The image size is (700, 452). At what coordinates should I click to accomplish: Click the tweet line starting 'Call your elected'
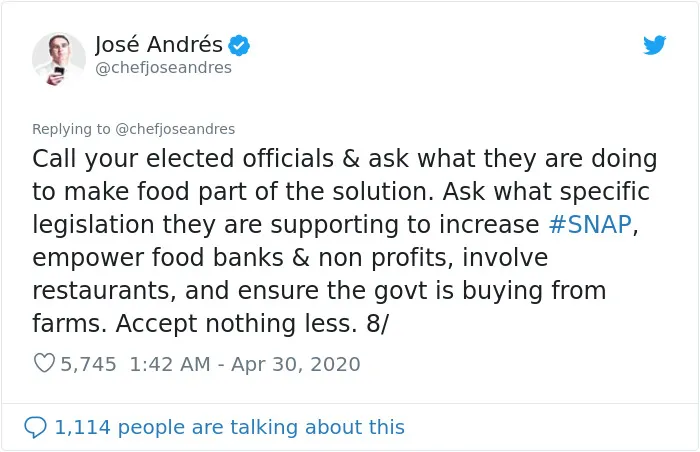(x=345, y=159)
